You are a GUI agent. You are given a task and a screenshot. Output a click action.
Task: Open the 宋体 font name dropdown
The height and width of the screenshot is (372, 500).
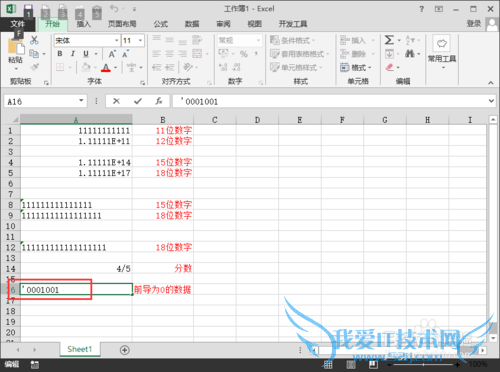coord(117,41)
